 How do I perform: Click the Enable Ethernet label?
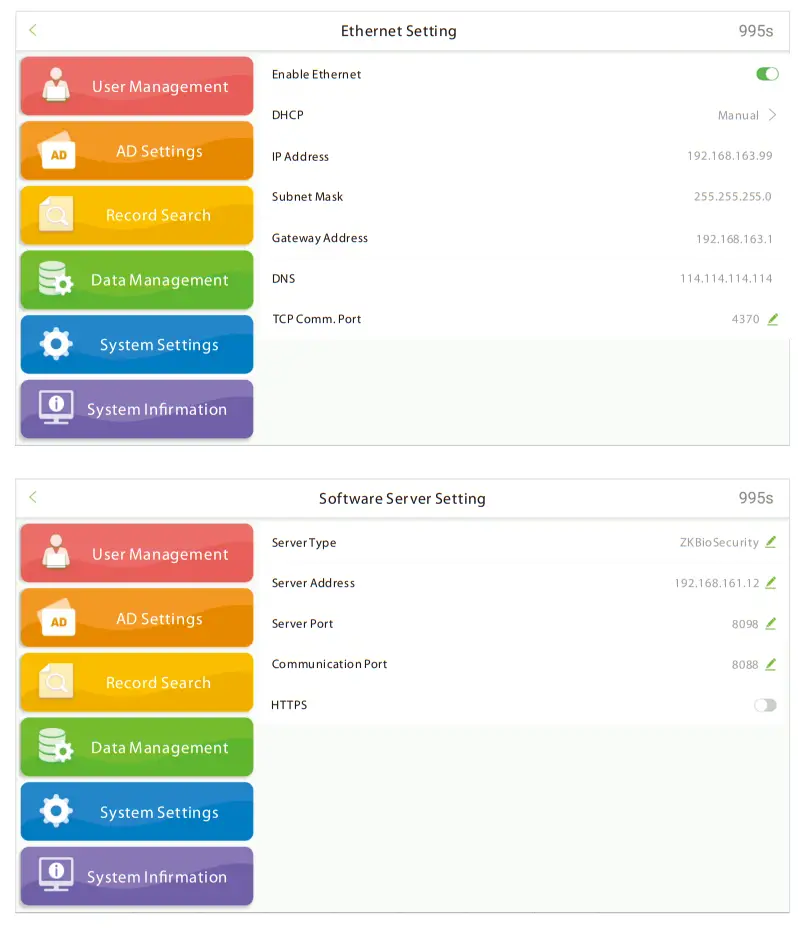click(x=316, y=74)
